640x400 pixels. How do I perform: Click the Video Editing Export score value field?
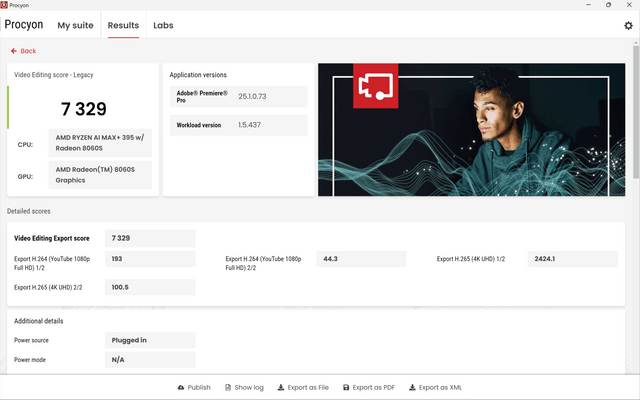(x=150, y=238)
